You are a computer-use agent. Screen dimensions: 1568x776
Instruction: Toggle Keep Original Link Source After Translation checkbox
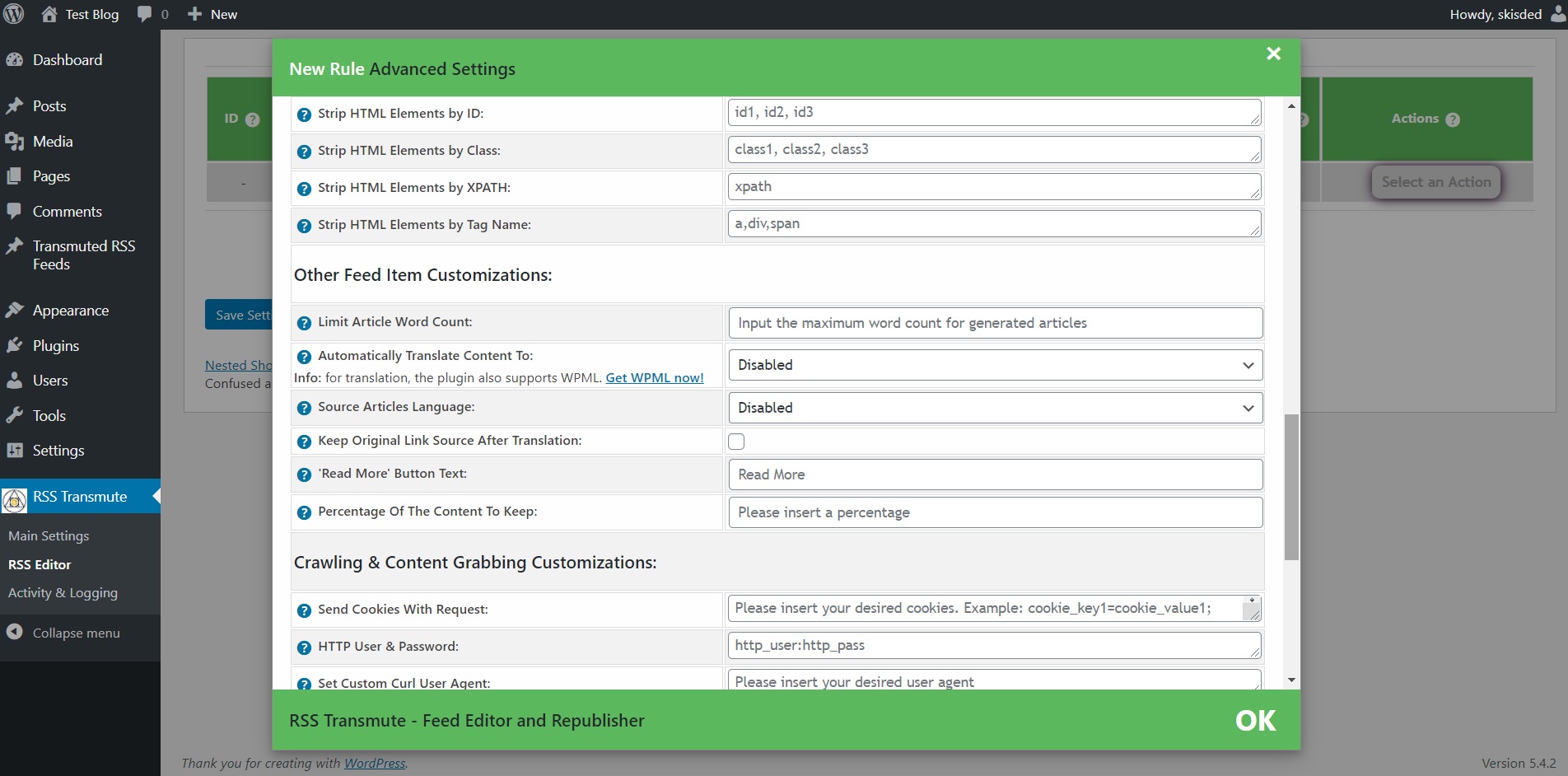(736, 442)
